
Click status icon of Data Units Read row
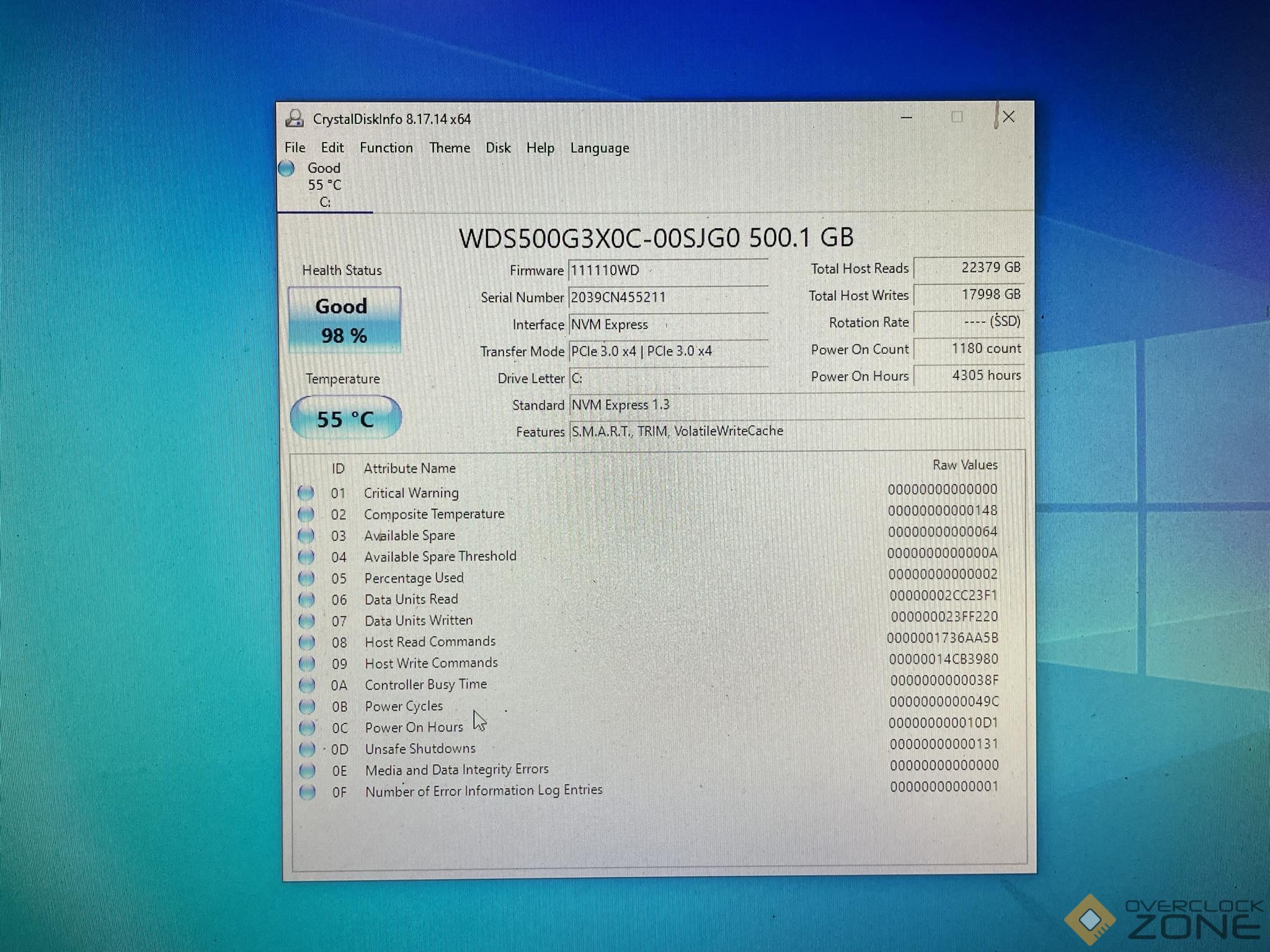coord(306,599)
